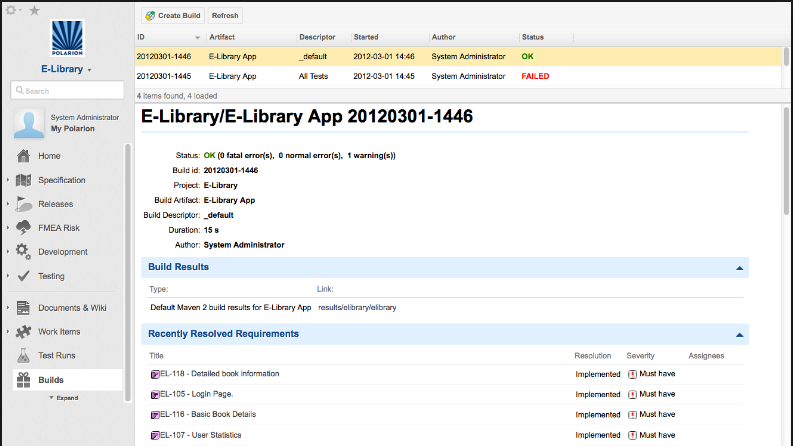Click the Development gear icon
Screen dimensions: 793x446
(x=24, y=252)
